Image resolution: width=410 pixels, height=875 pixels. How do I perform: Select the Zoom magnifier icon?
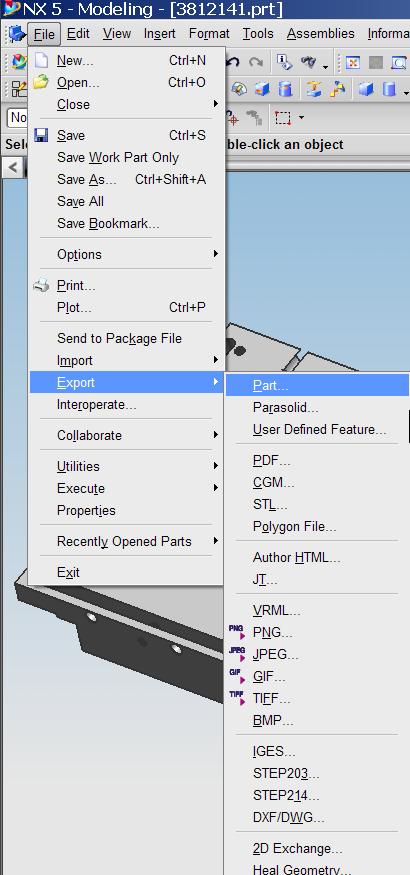click(x=398, y=62)
